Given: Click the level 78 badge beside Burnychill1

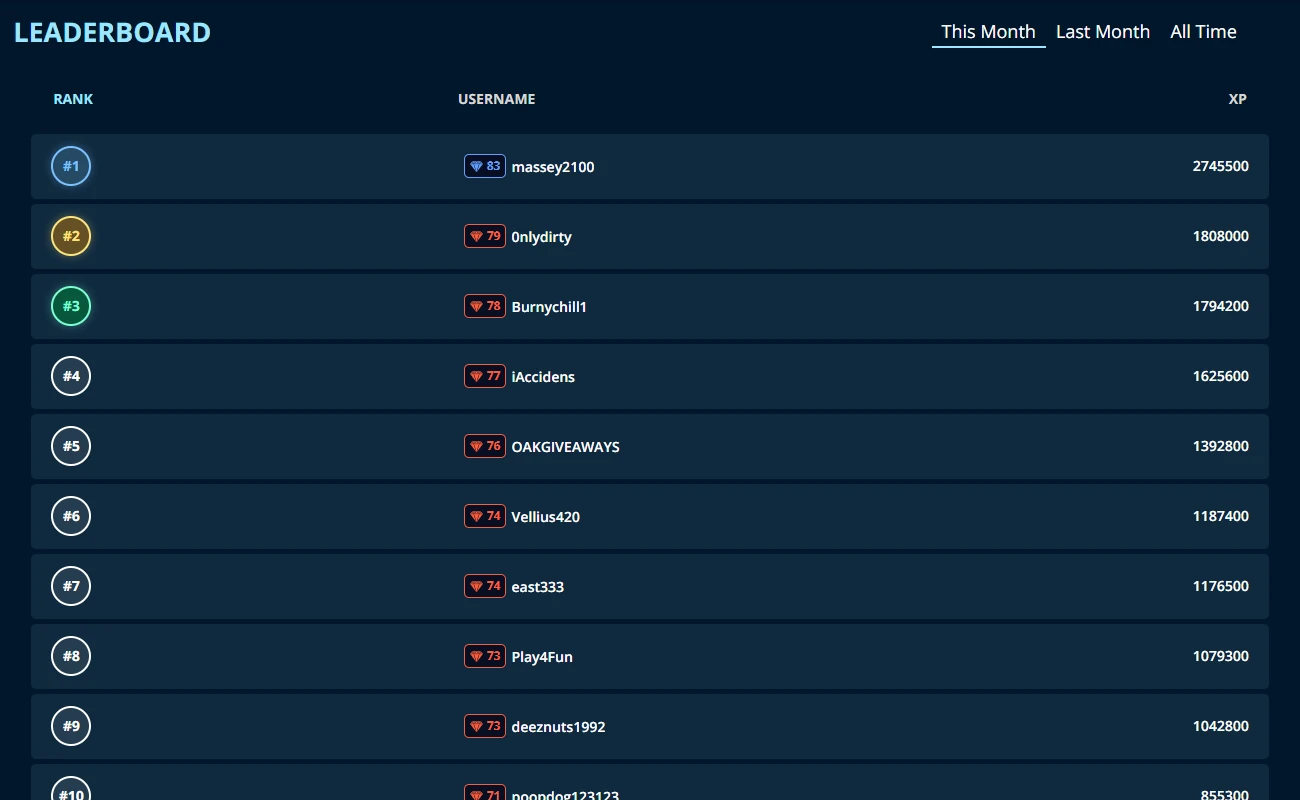Looking at the screenshot, I should click(485, 306).
